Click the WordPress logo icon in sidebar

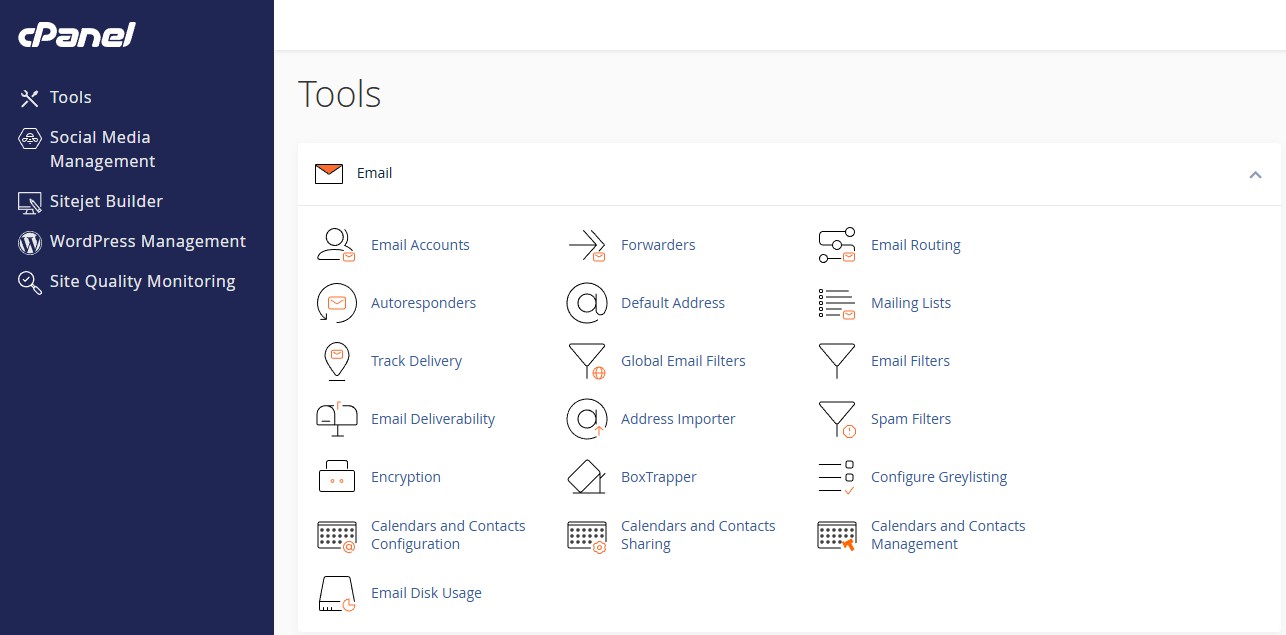pos(30,242)
